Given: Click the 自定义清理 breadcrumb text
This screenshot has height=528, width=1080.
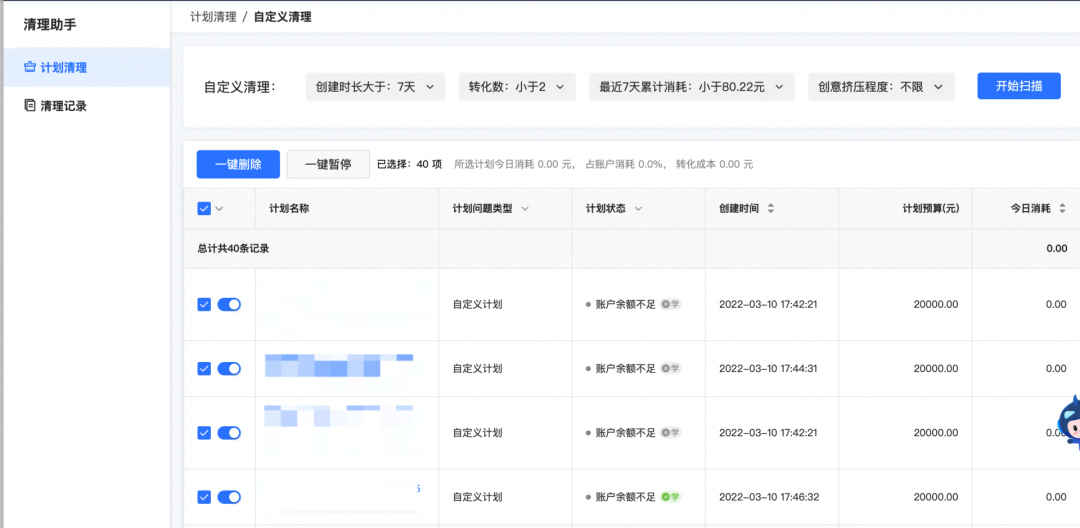Looking at the screenshot, I should [282, 17].
